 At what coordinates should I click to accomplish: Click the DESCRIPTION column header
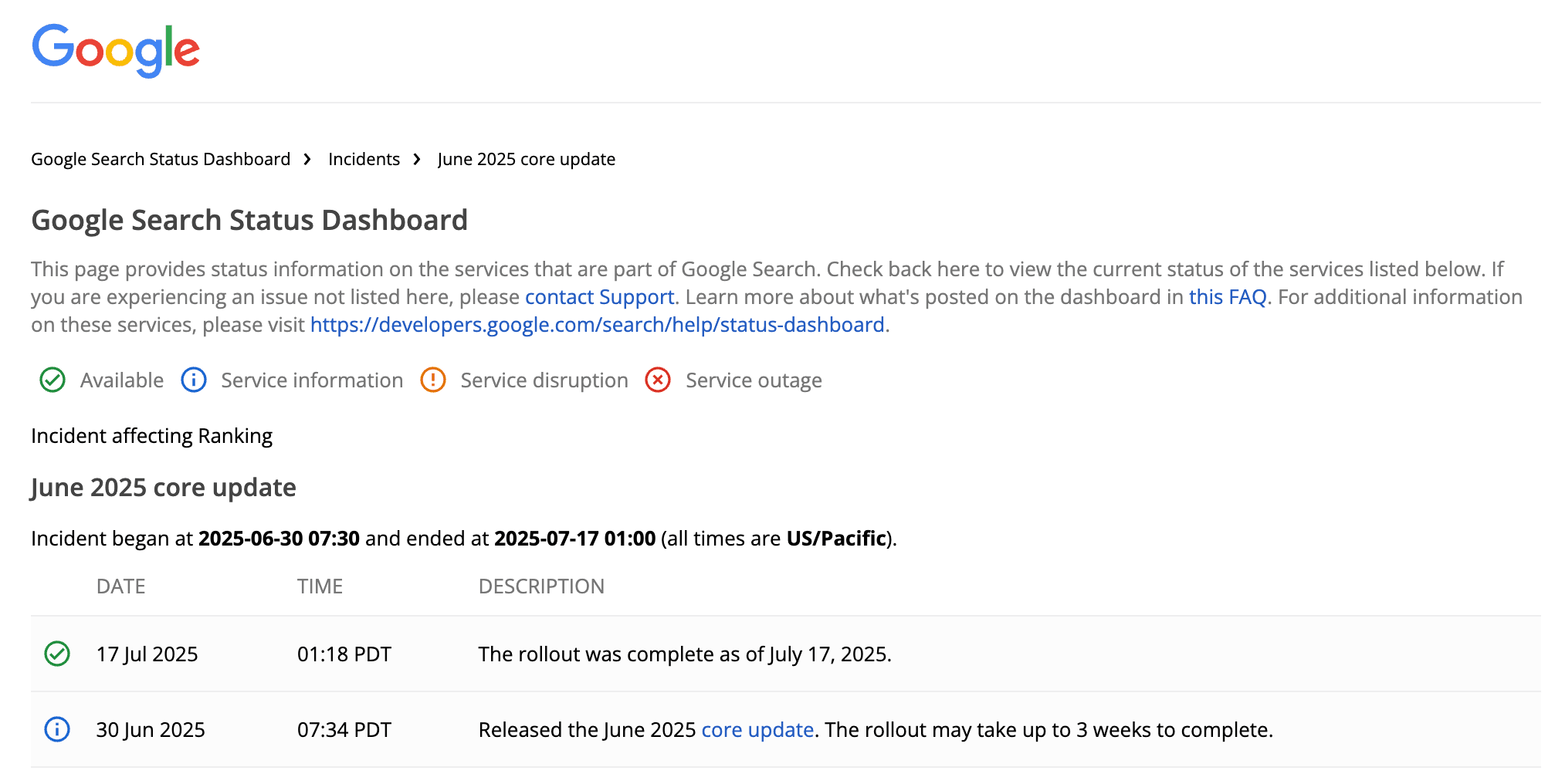(x=541, y=586)
